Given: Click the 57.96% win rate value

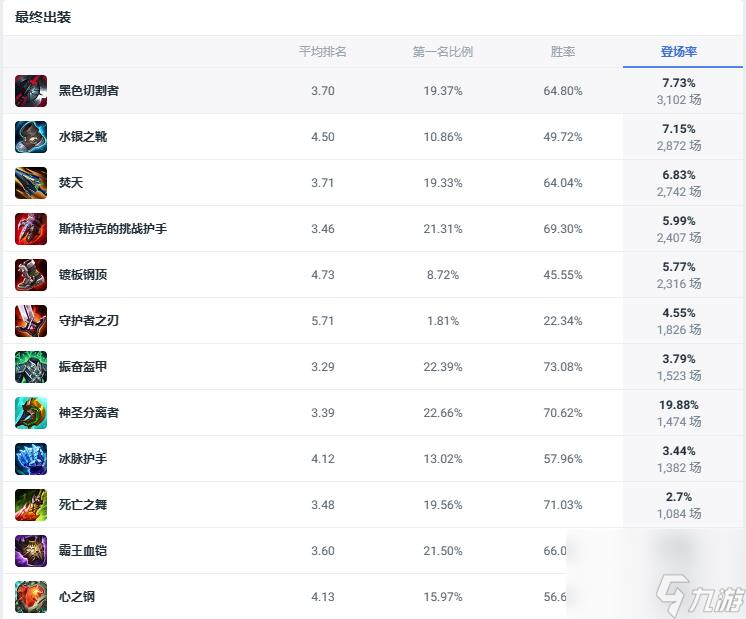Looking at the screenshot, I should click(563, 459).
